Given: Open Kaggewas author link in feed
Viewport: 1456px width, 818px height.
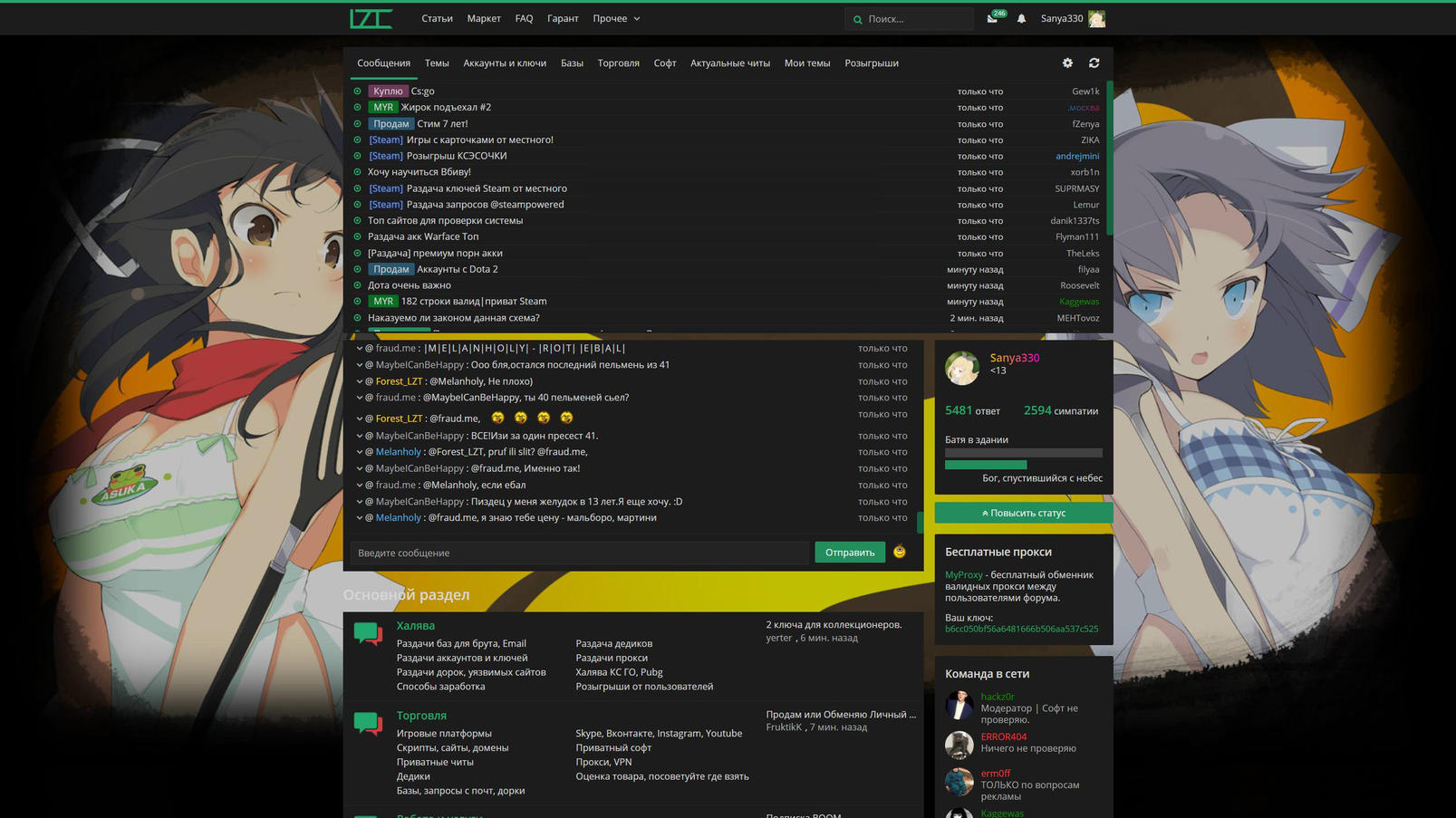Looking at the screenshot, I should click(1079, 302).
